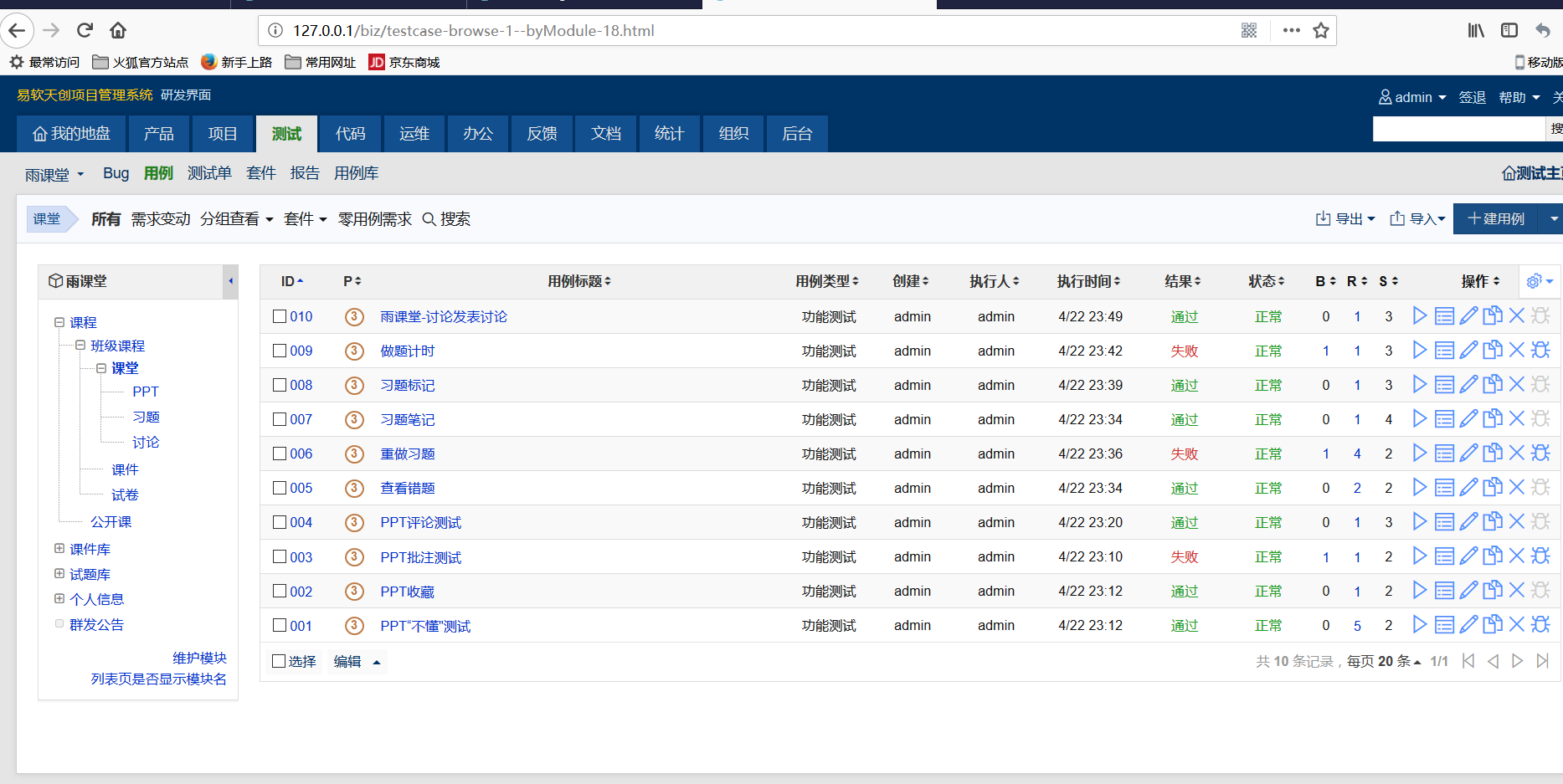Open the 导出 export dropdown
The height and width of the screenshot is (784, 1563).
tap(1345, 219)
